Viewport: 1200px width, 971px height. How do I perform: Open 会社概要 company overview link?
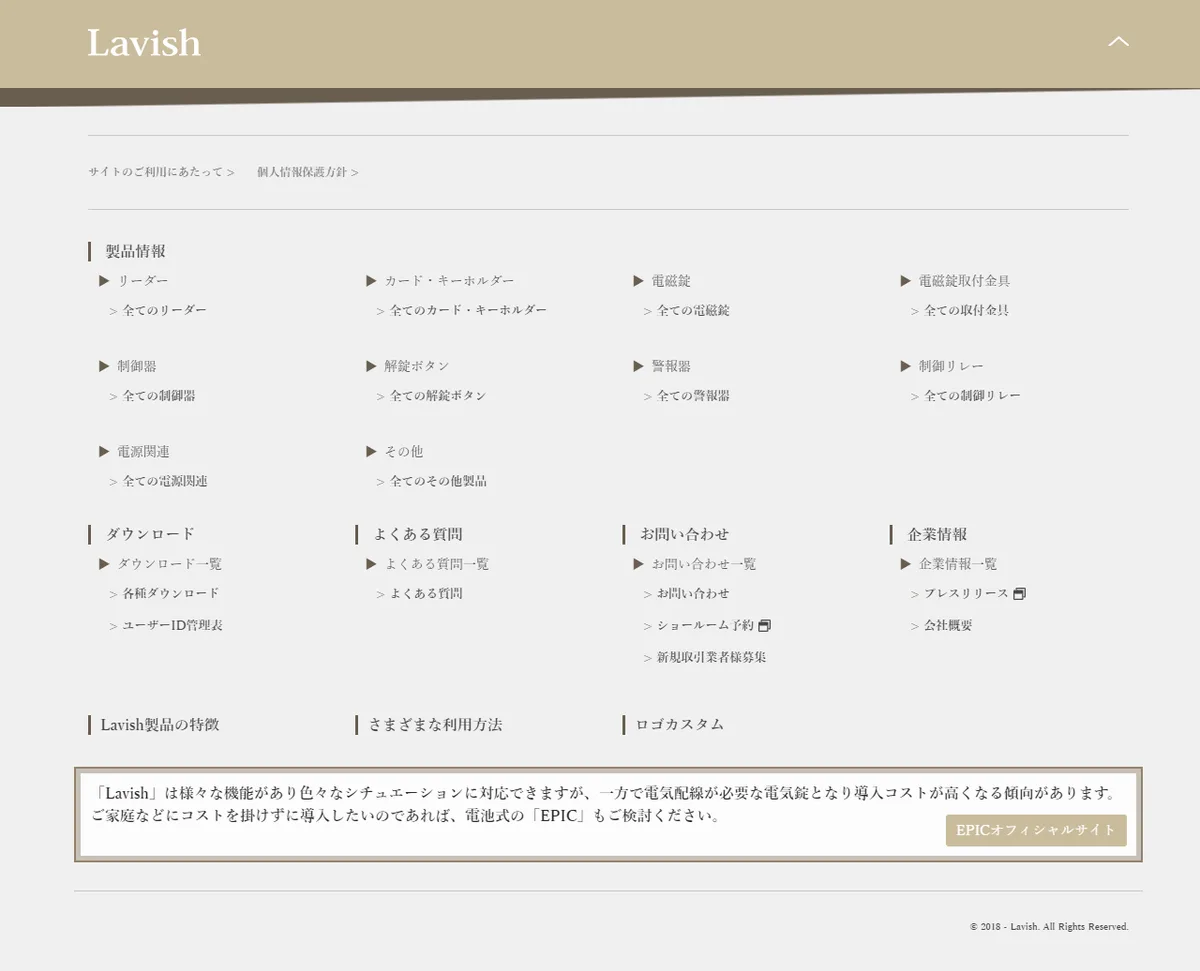tap(947, 625)
